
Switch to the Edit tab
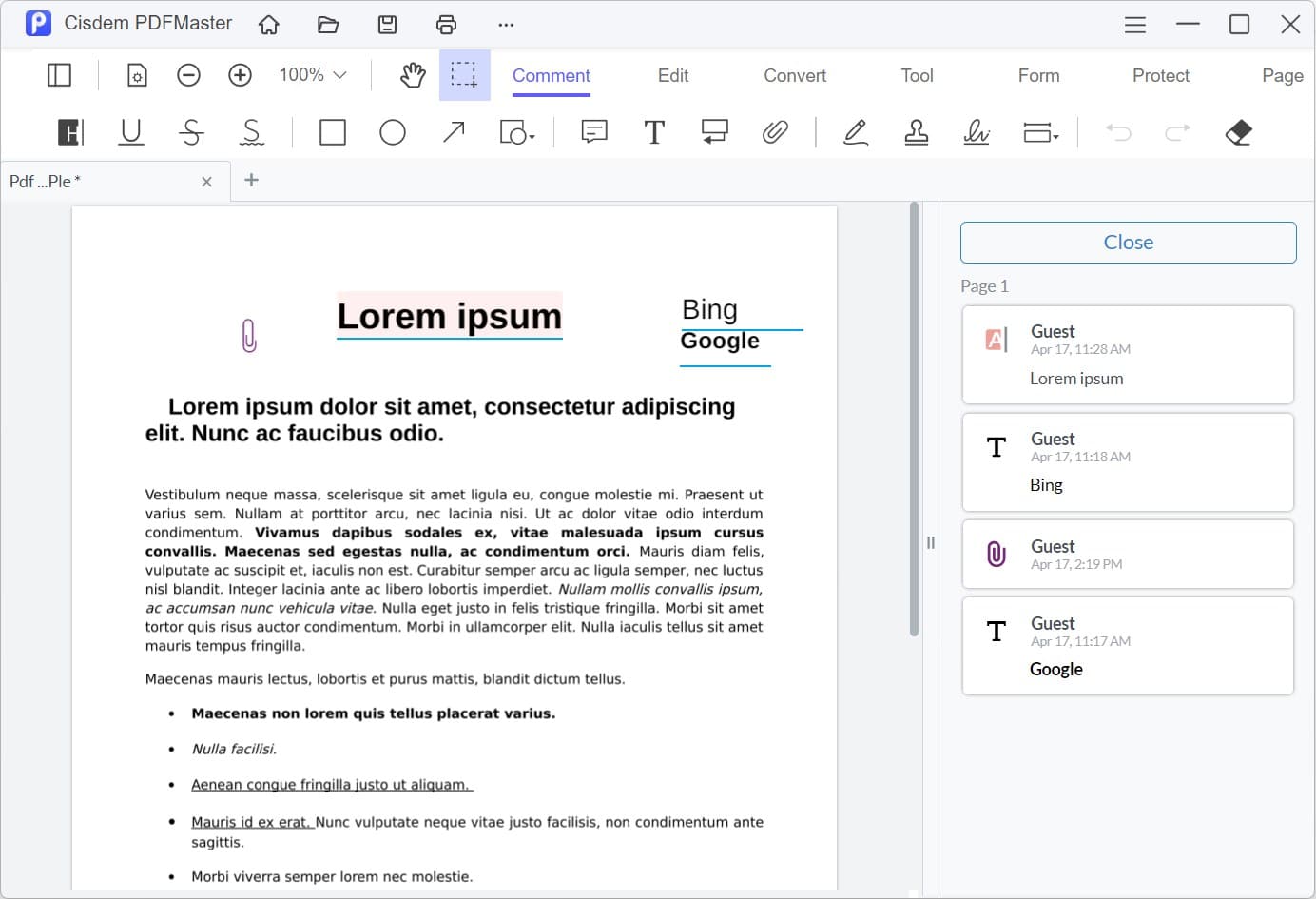click(672, 75)
